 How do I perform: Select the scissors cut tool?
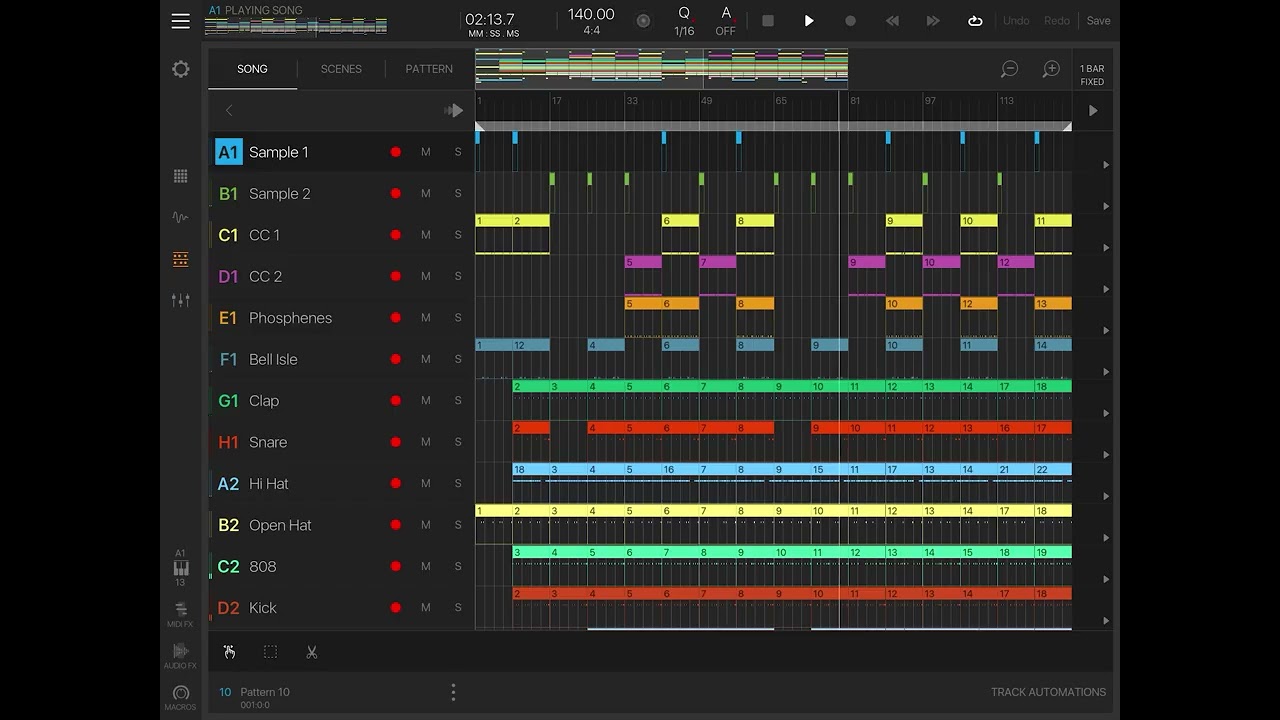coord(311,652)
